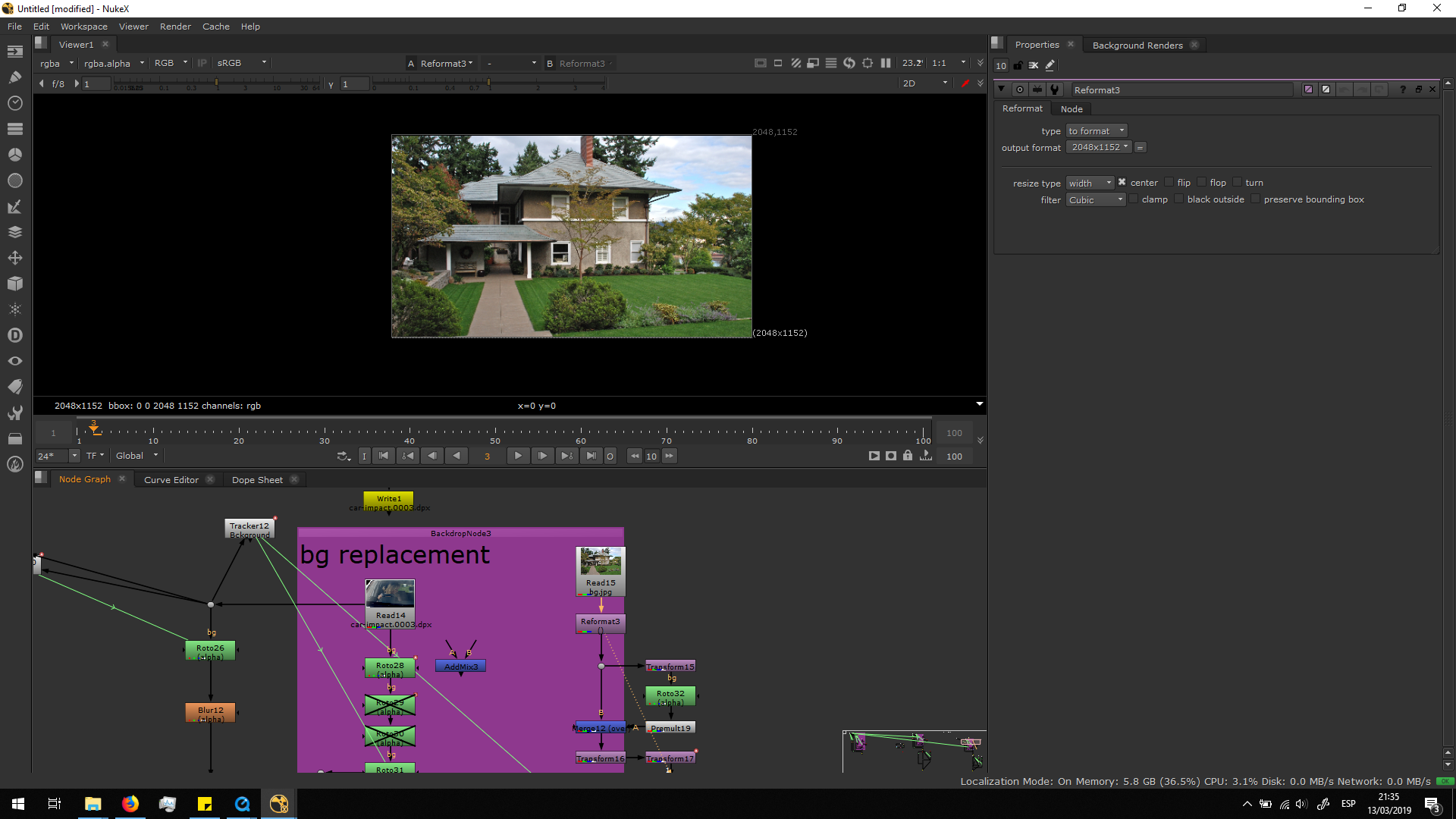The width and height of the screenshot is (1456, 819).
Task: Click the Reformat3 node wrench icon
Action: pos(1055,89)
